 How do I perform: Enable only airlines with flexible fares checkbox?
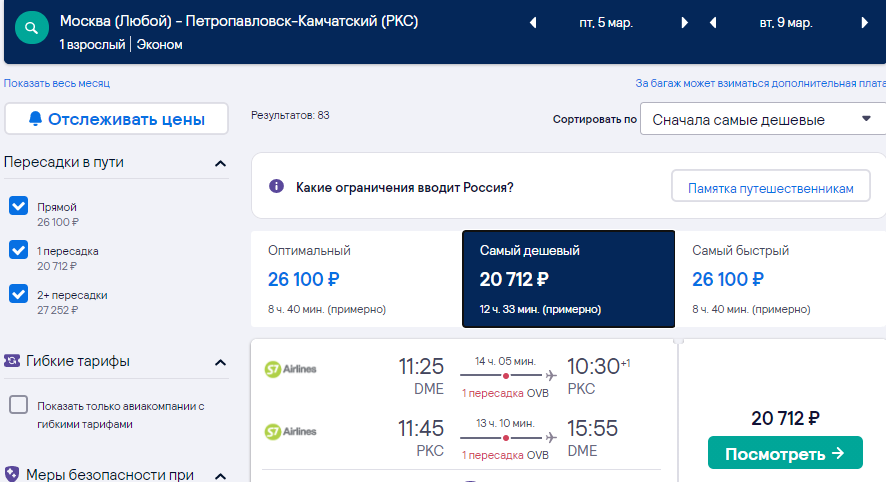[19, 405]
